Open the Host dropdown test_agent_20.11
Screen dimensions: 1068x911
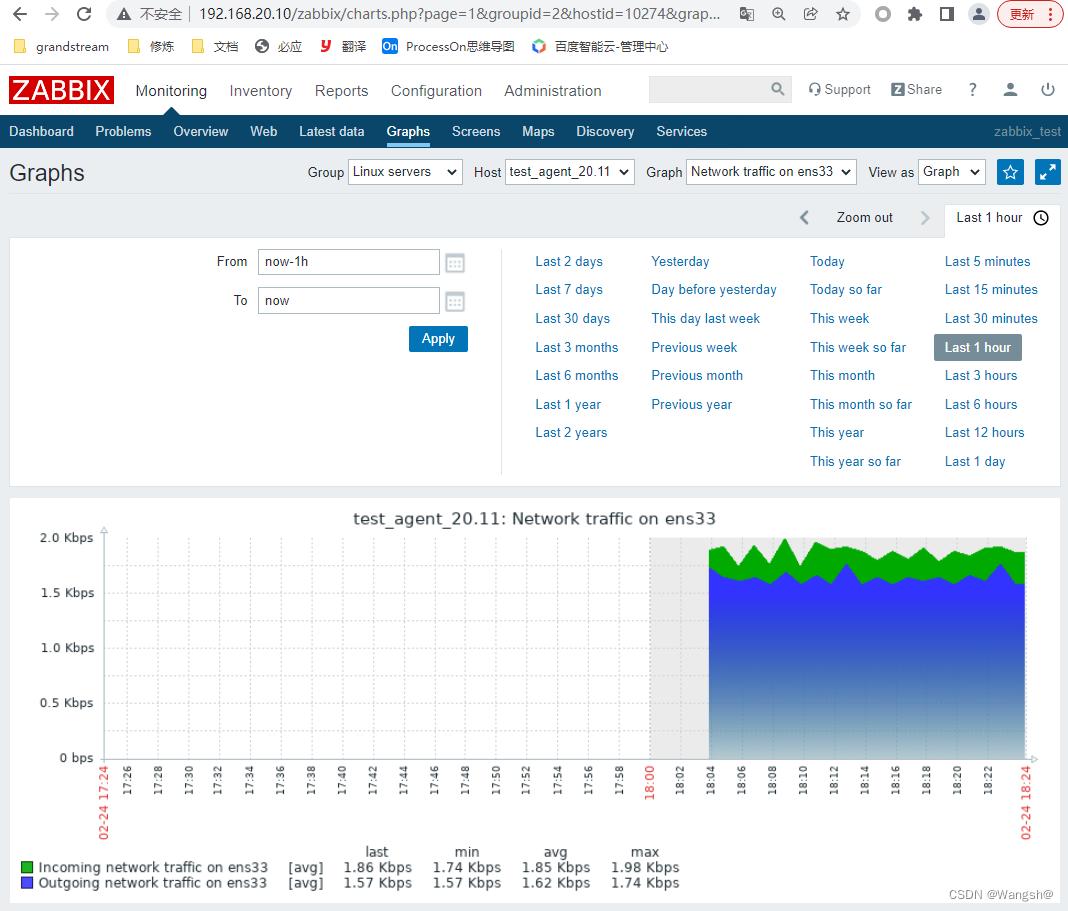click(x=569, y=172)
